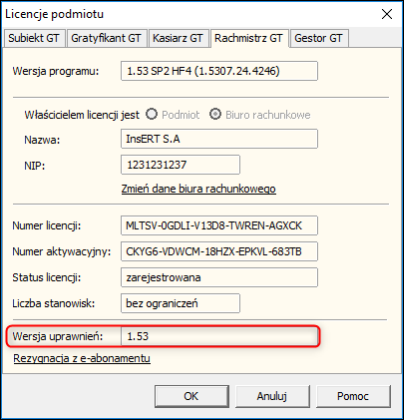Screen dimensions: 404x420
Task: Click the Wersja uprawnień value field
Action: [219, 336]
